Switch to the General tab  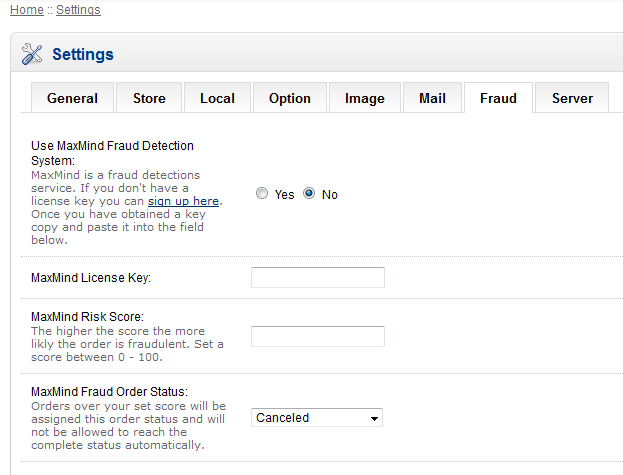(72, 98)
